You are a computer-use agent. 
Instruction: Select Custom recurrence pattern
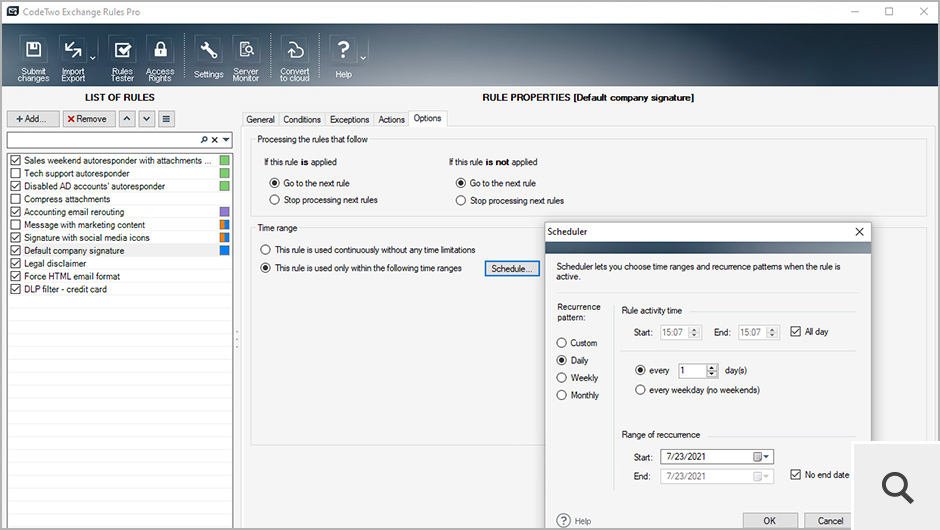coord(561,343)
